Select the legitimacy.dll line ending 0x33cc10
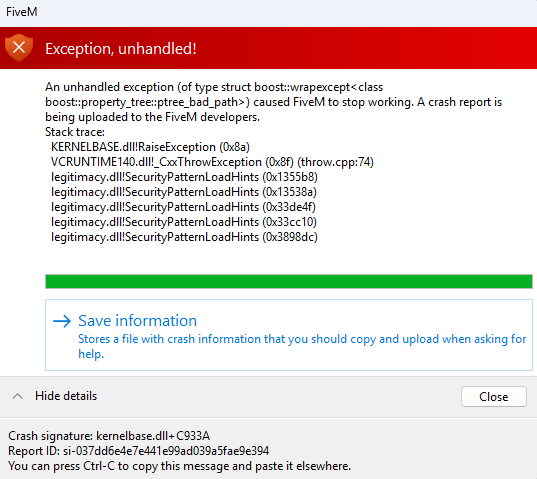The image size is (537, 479). click(184, 223)
